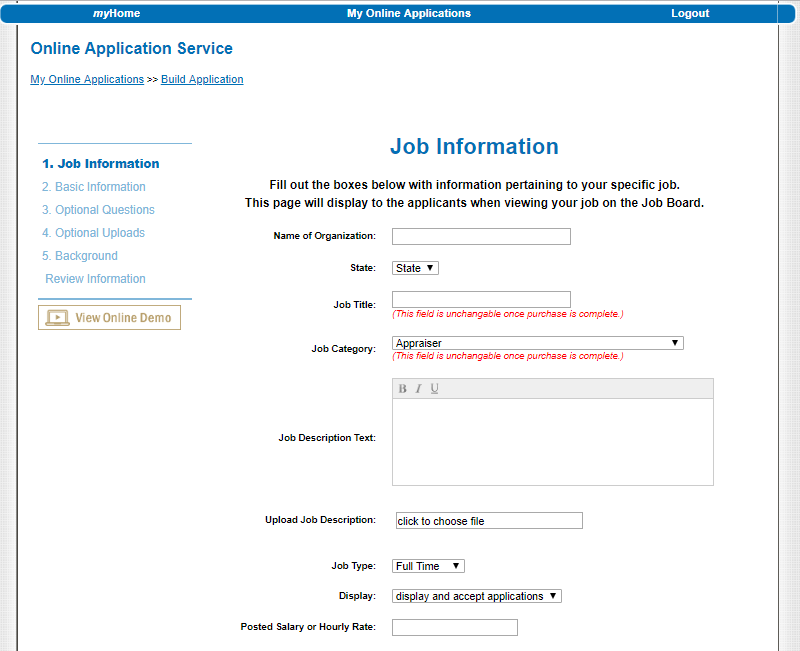Click the Bold formatting icon
The height and width of the screenshot is (651, 800).
pos(403,389)
